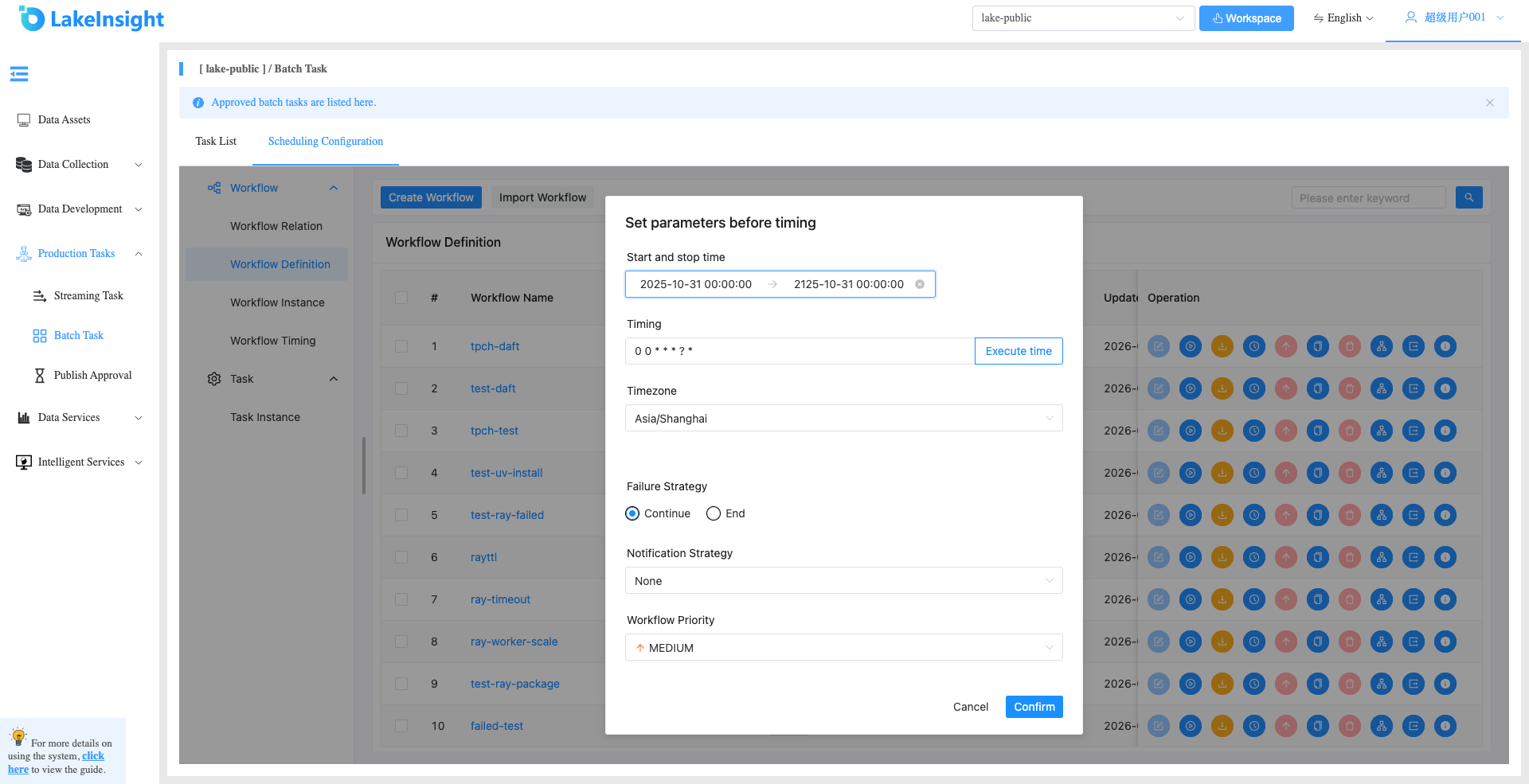Image resolution: width=1529 pixels, height=784 pixels.
Task: Switch to the Task List tab
Action: (216, 141)
